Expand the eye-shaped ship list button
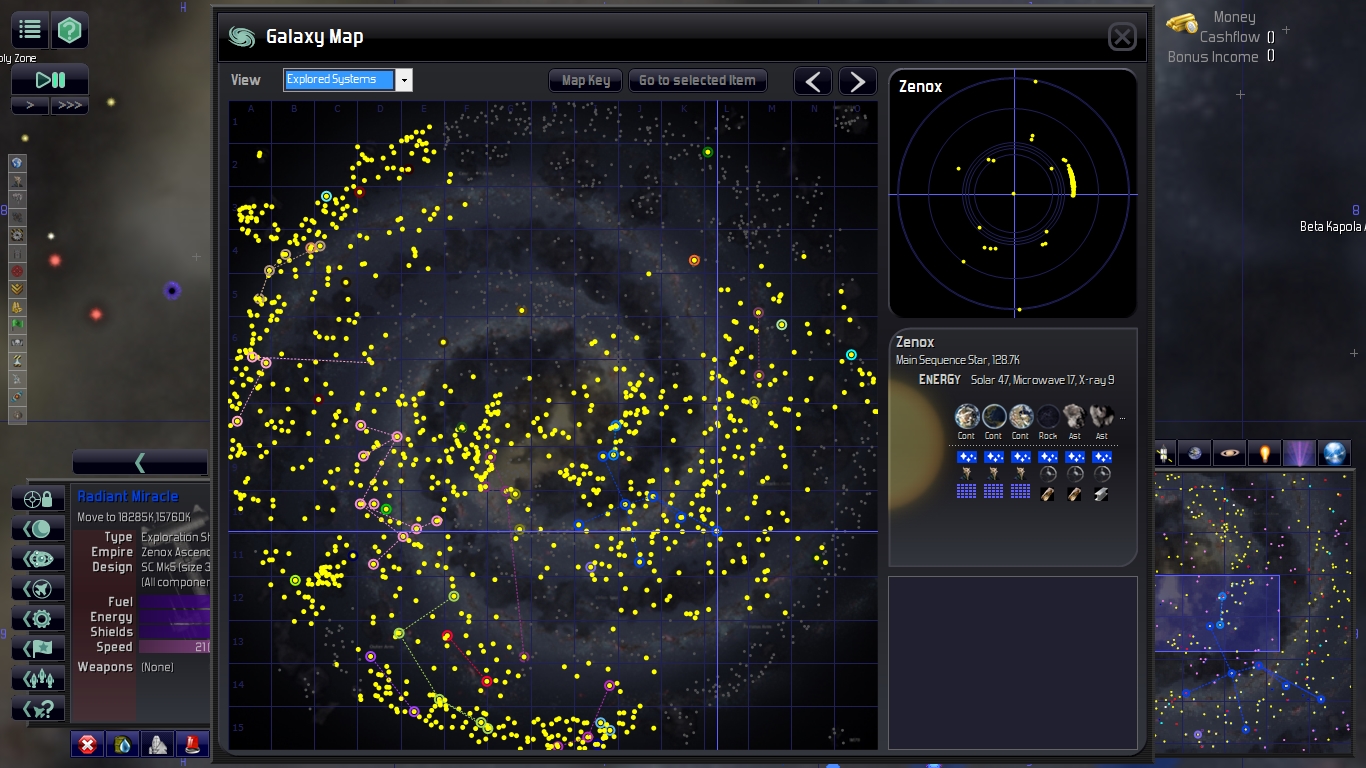The height and width of the screenshot is (768, 1366). click(38, 558)
